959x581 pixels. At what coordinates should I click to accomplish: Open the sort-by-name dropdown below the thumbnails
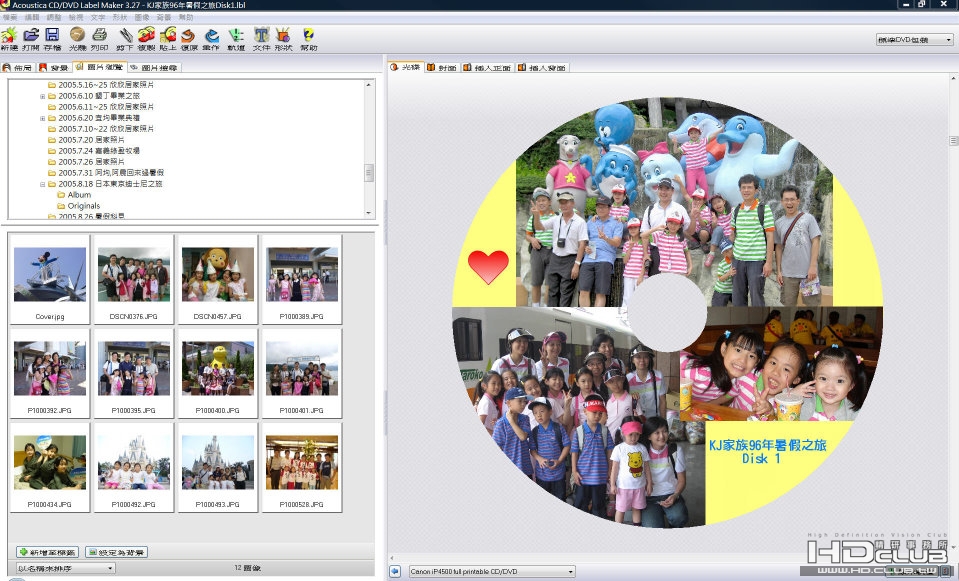pyautogui.click(x=65, y=568)
